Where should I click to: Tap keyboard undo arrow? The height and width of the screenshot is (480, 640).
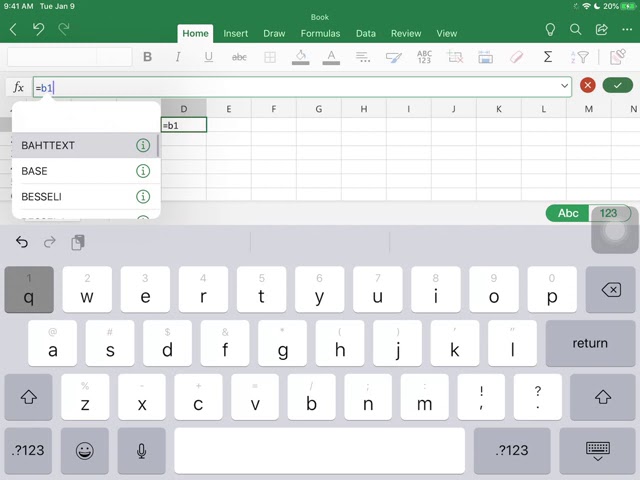tap(22, 242)
